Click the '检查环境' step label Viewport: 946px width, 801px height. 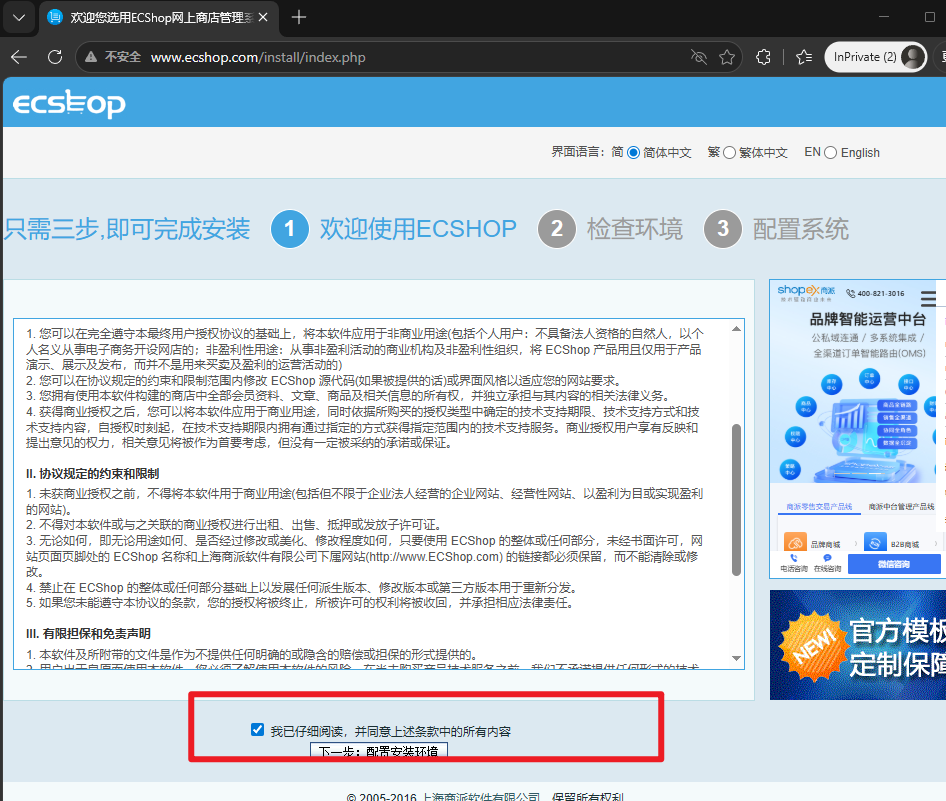coord(635,229)
